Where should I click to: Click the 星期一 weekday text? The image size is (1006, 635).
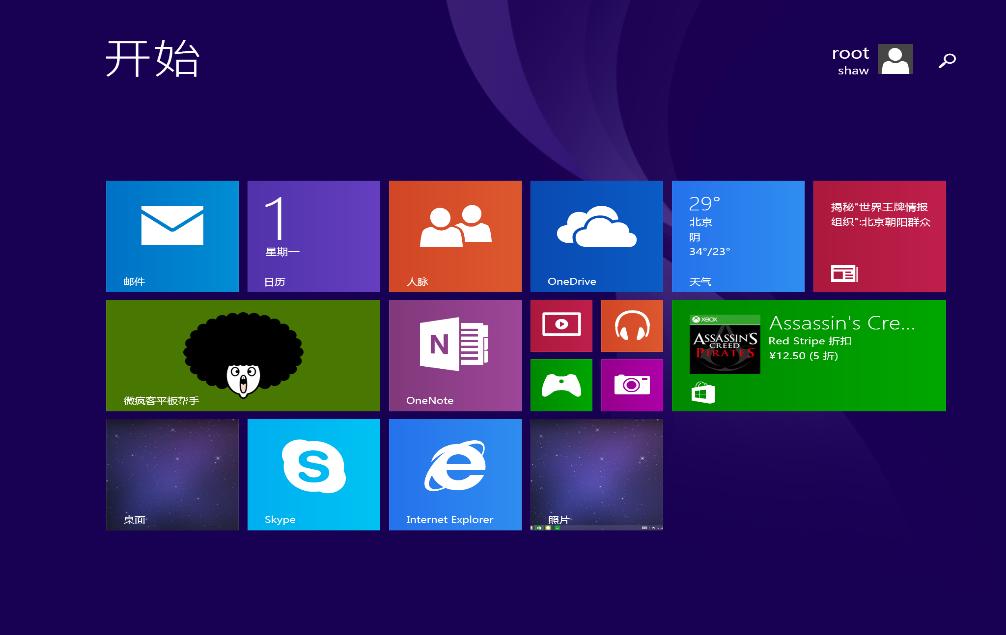pos(282,252)
